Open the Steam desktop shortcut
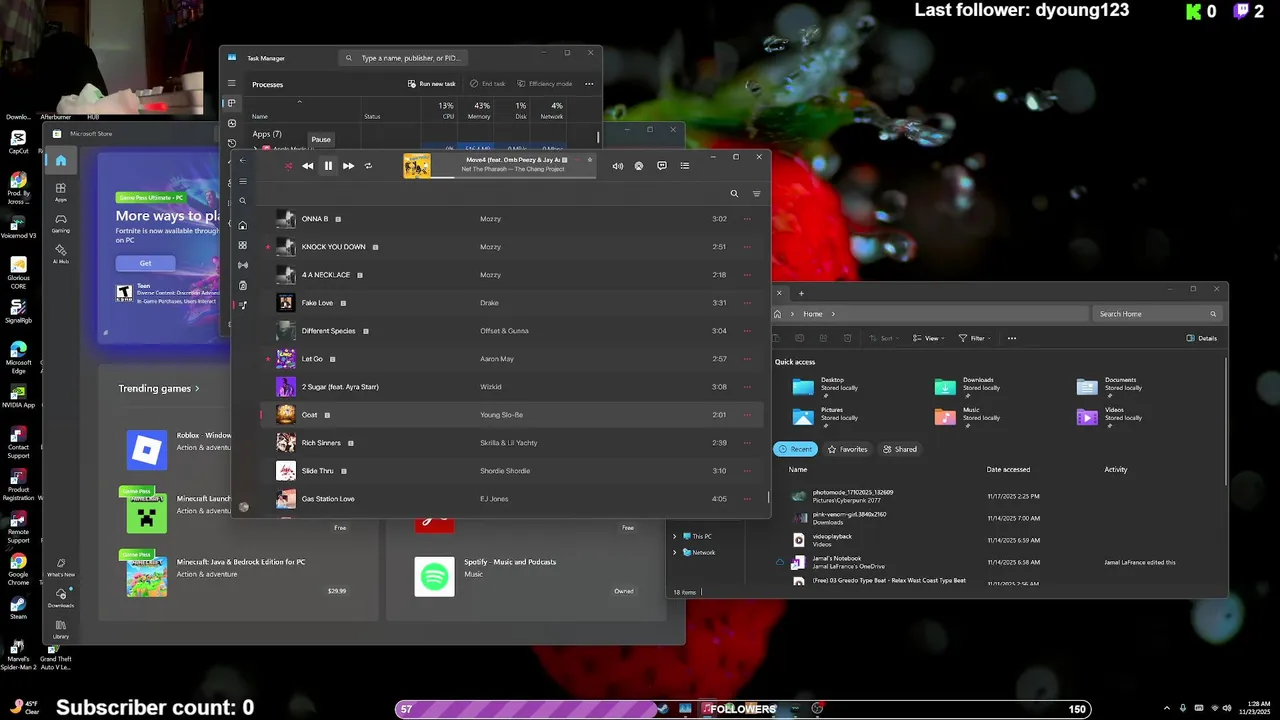 pos(18,607)
